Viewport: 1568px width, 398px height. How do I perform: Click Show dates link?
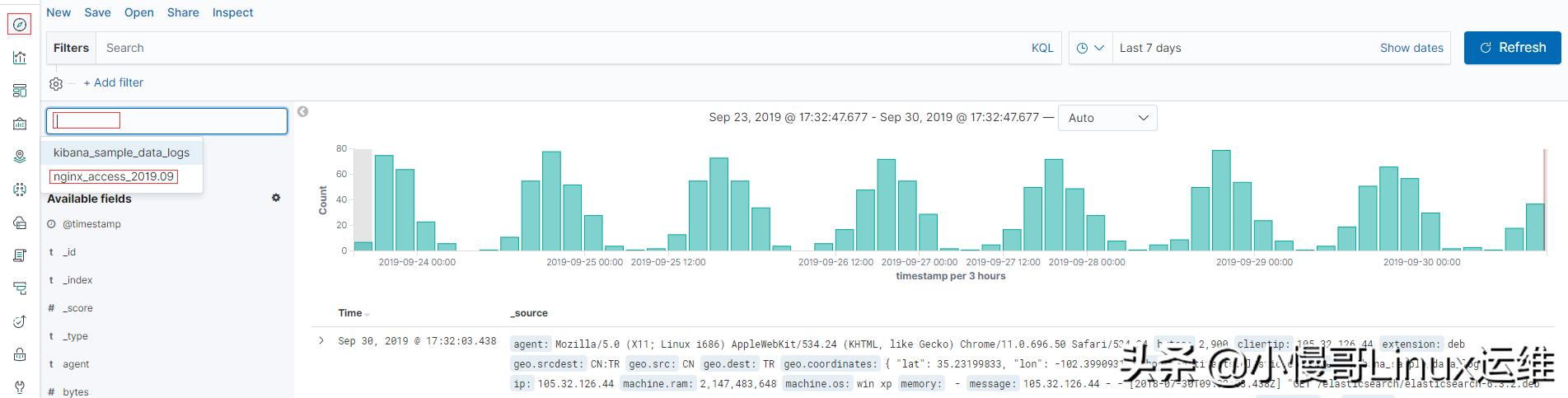pyautogui.click(x=1411, y=48)
